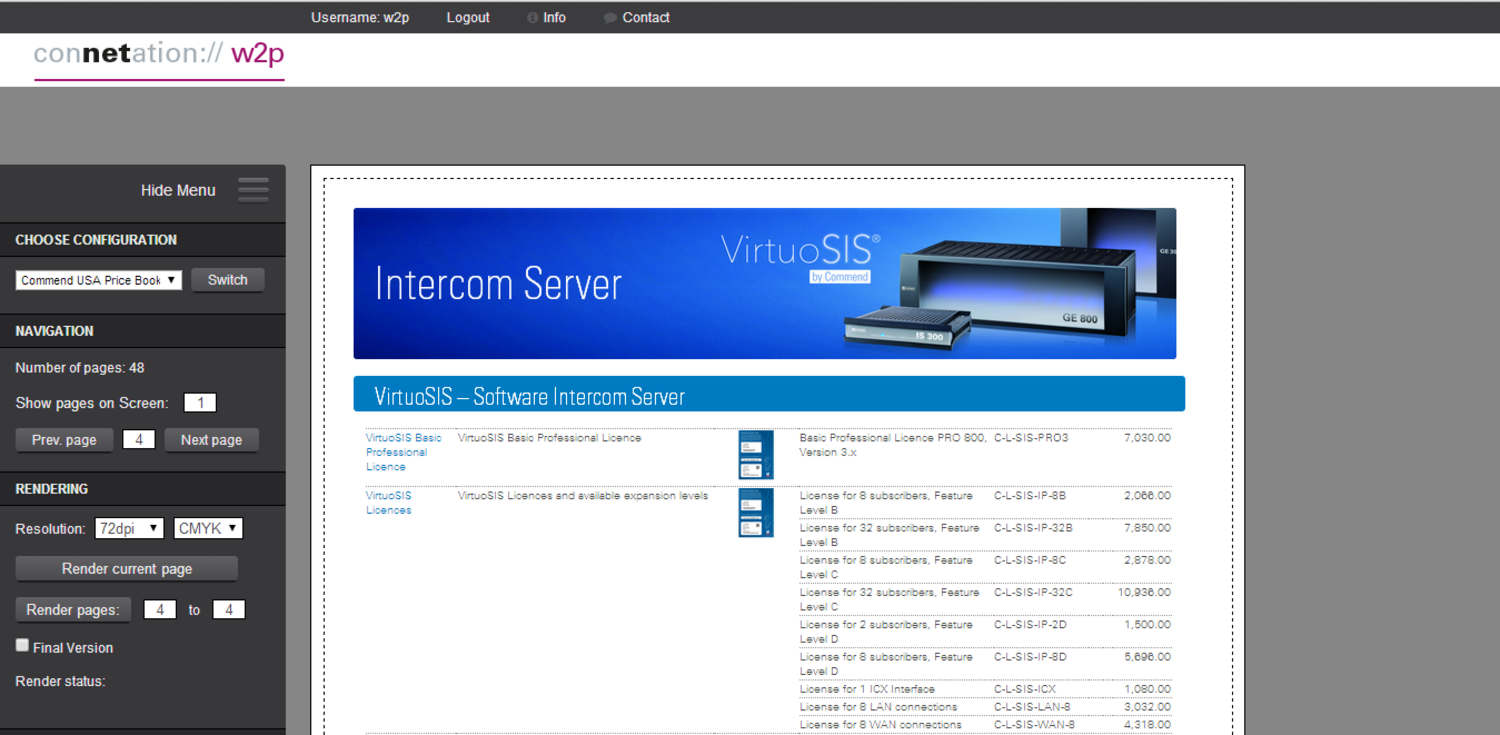This screenshot has width=1500, height=735.
Task: Go to Next page
Action: tap(211, 440)
